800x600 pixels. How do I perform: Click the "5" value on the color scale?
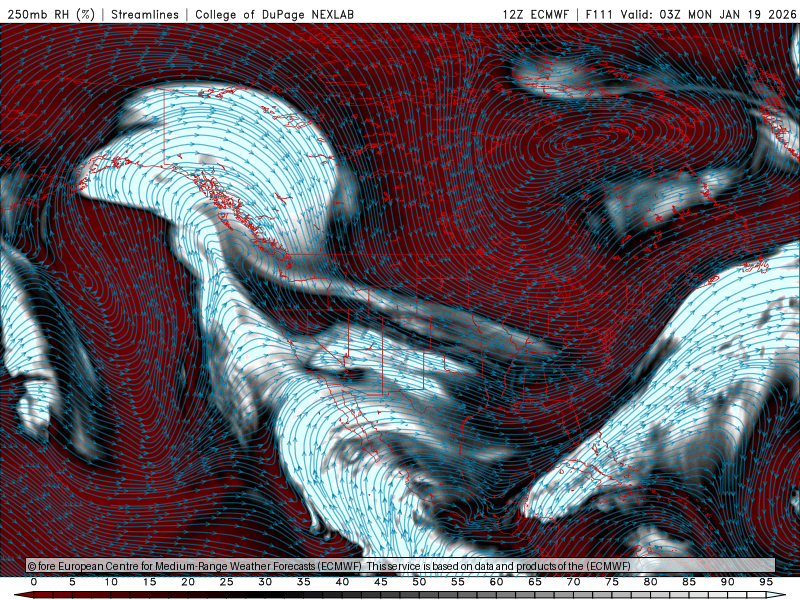[72, 582]
